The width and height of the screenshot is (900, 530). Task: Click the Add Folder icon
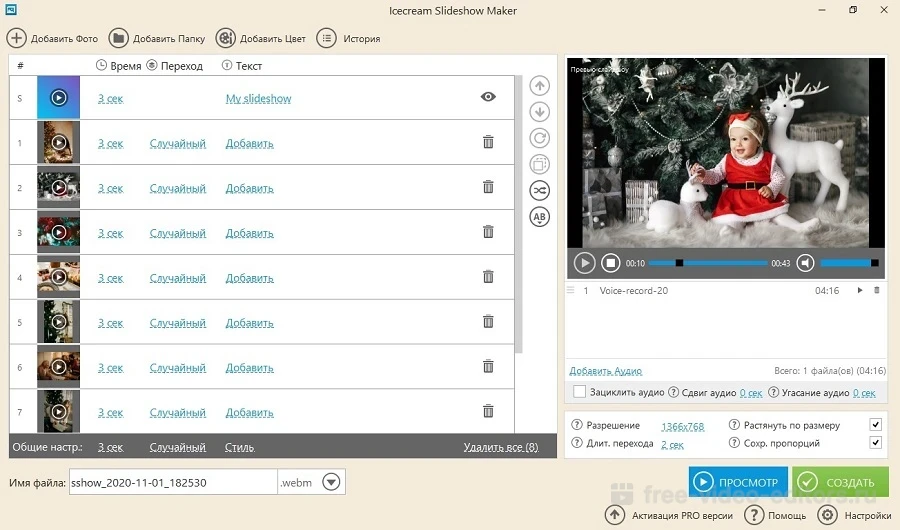118,38
